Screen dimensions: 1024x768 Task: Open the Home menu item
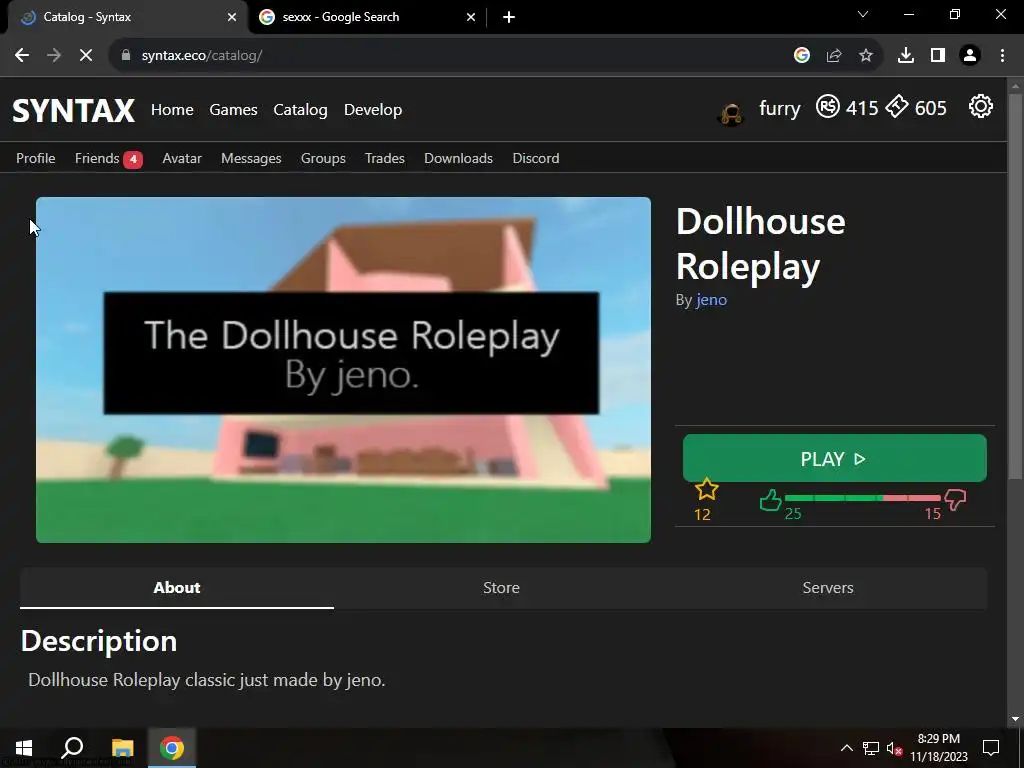pyautogui.click(x=172, y=110)
